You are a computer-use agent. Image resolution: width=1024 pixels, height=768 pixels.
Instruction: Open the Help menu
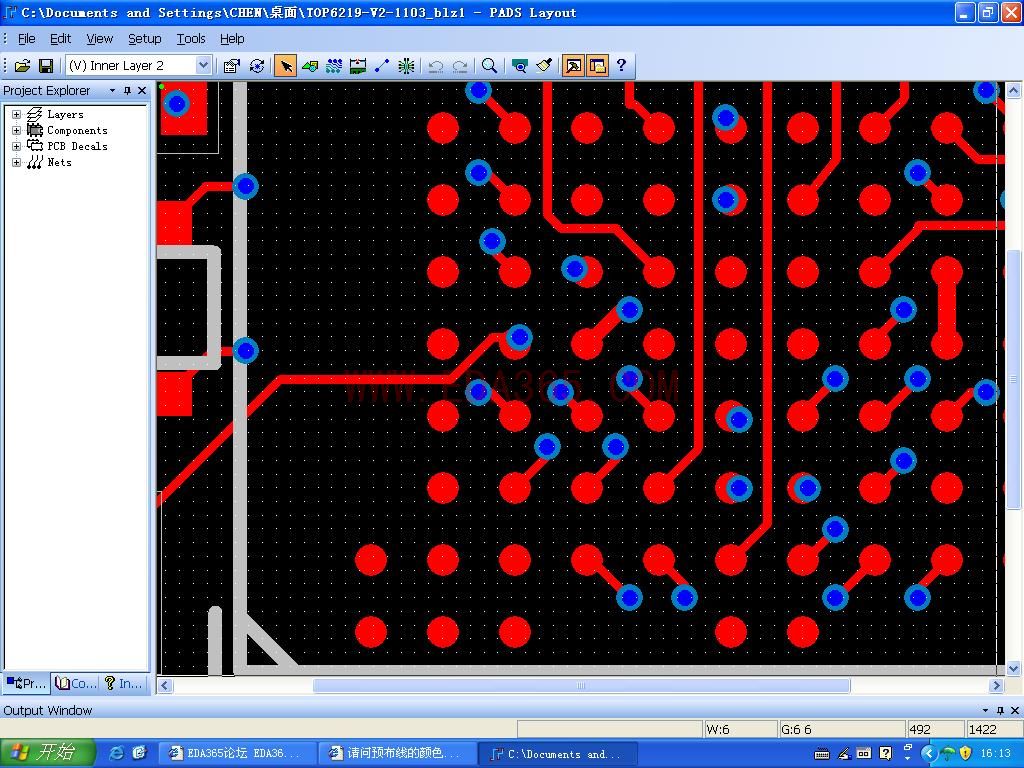[232, 39]
